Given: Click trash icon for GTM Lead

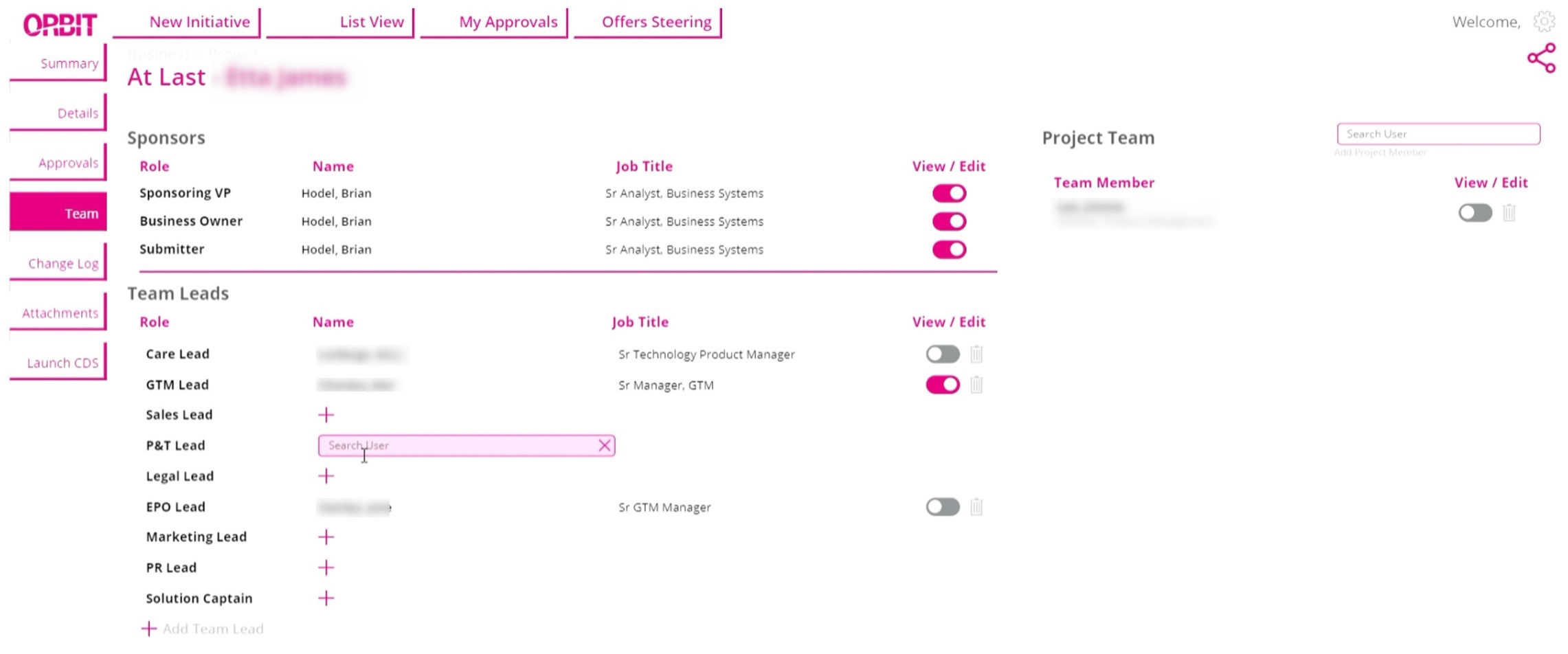Looking at the screenshot, I should pos(976,385).
